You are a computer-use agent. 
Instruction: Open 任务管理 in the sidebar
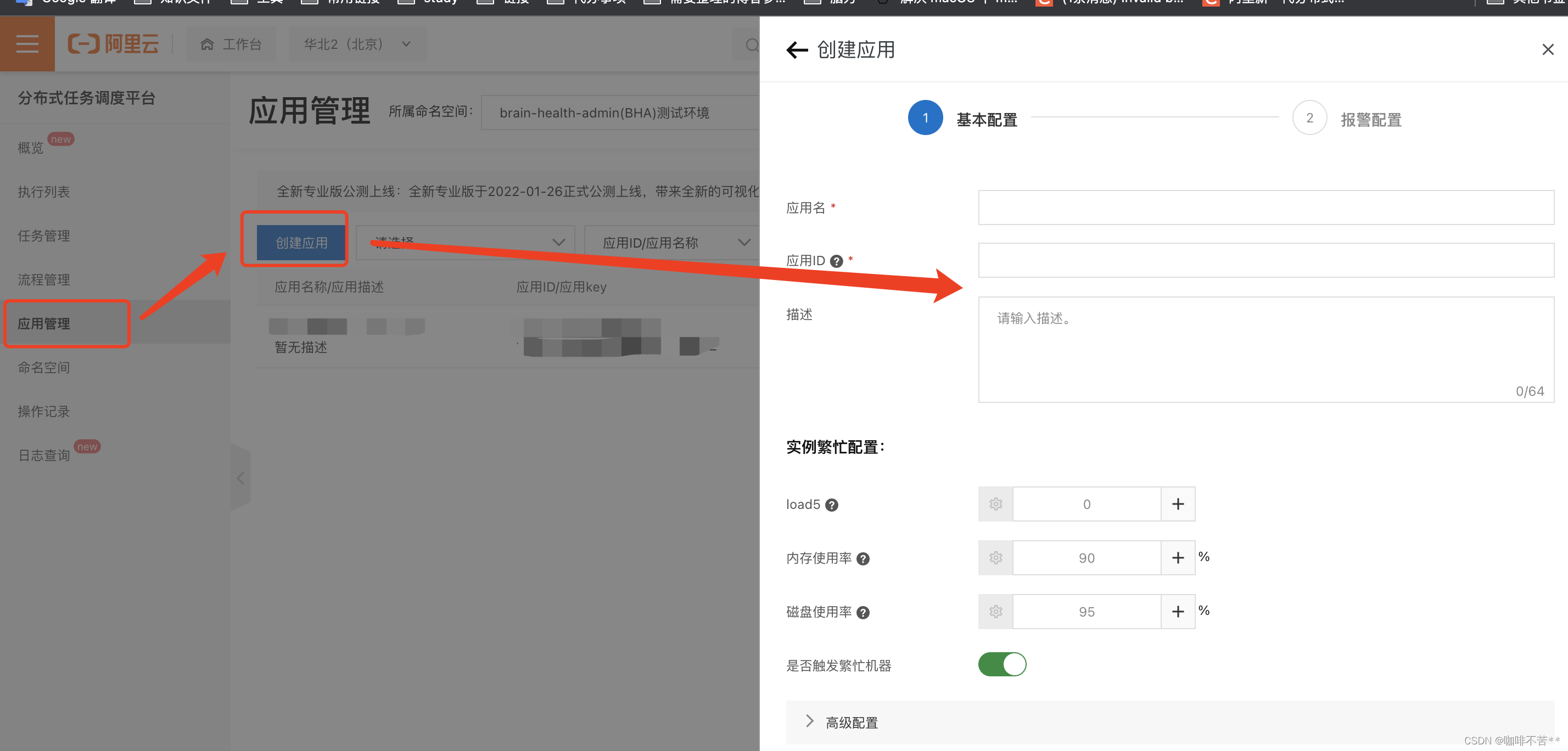coord(44,236)
